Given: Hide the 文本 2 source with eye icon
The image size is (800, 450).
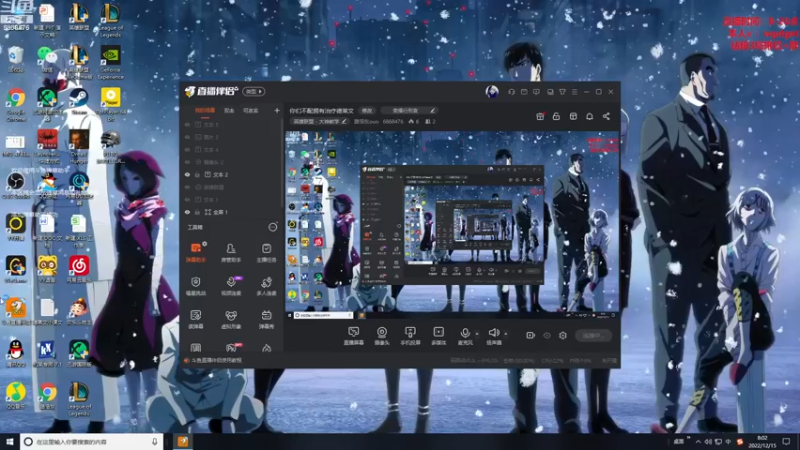Looking at the screenshot, I should (187, 174).
